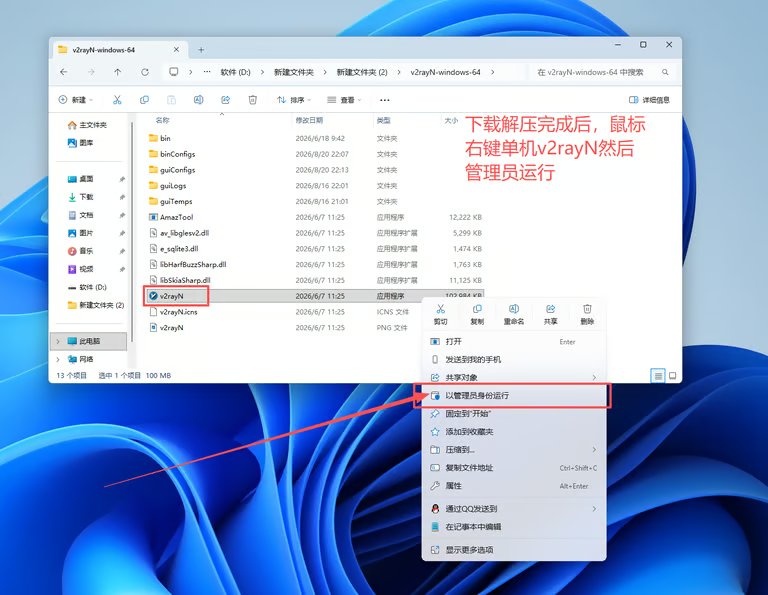The image size is (768, 595).
Task: Click the Cut icon in Explorer toolbar
Action: [117, 100]
